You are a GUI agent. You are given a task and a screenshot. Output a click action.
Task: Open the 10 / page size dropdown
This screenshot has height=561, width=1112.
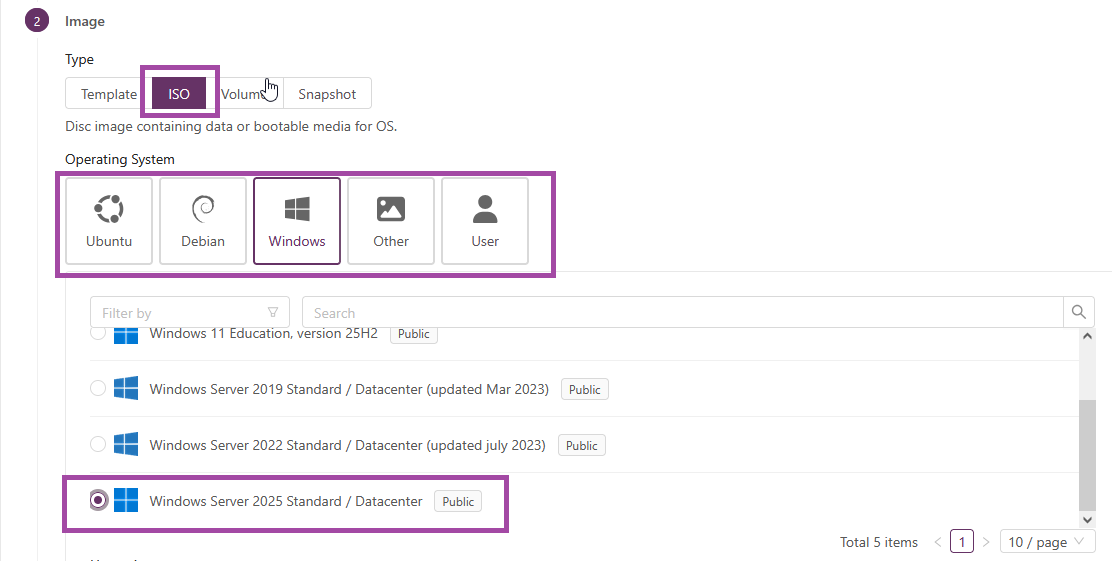click(x=1047, y=542)
